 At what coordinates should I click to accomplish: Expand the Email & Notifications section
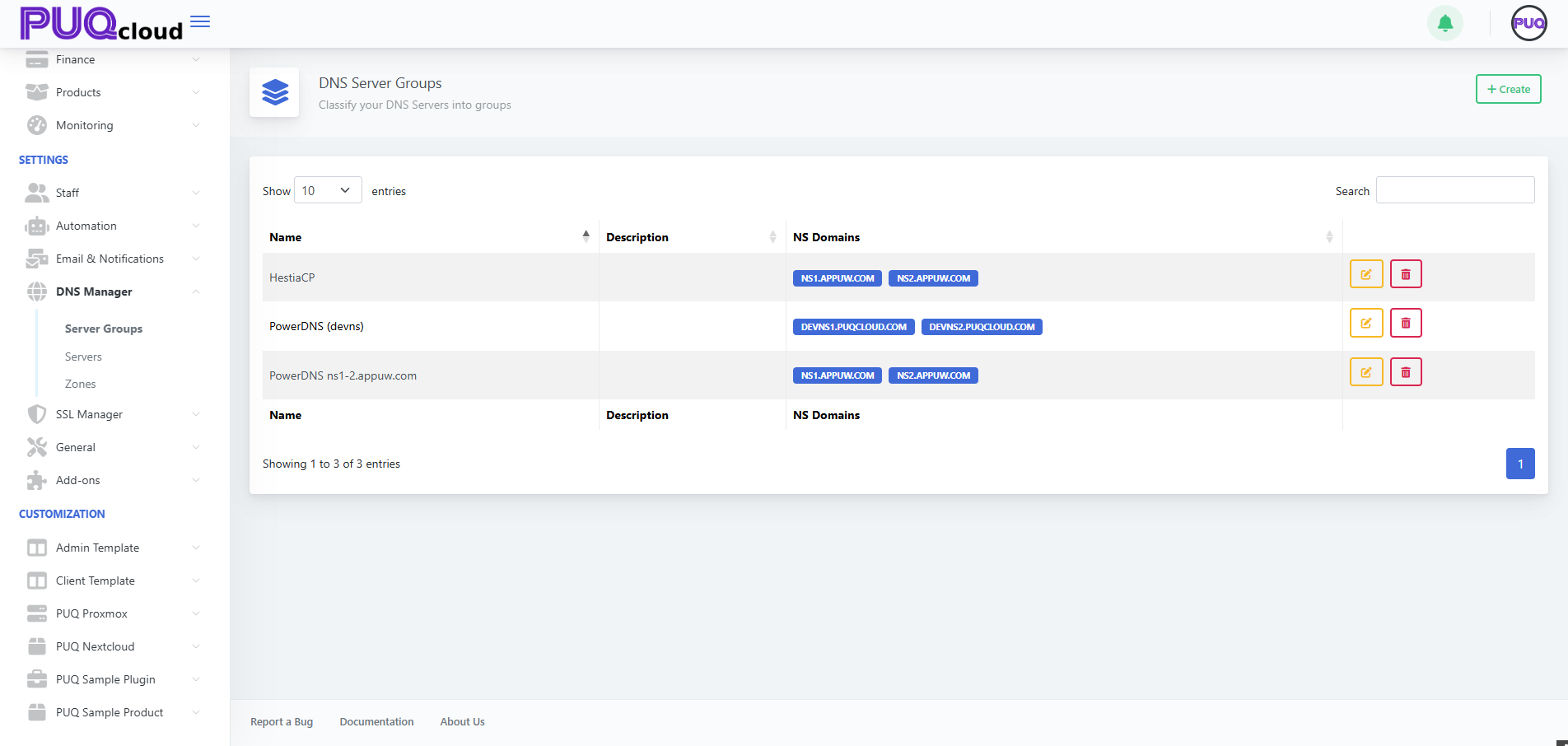(110, 259)
